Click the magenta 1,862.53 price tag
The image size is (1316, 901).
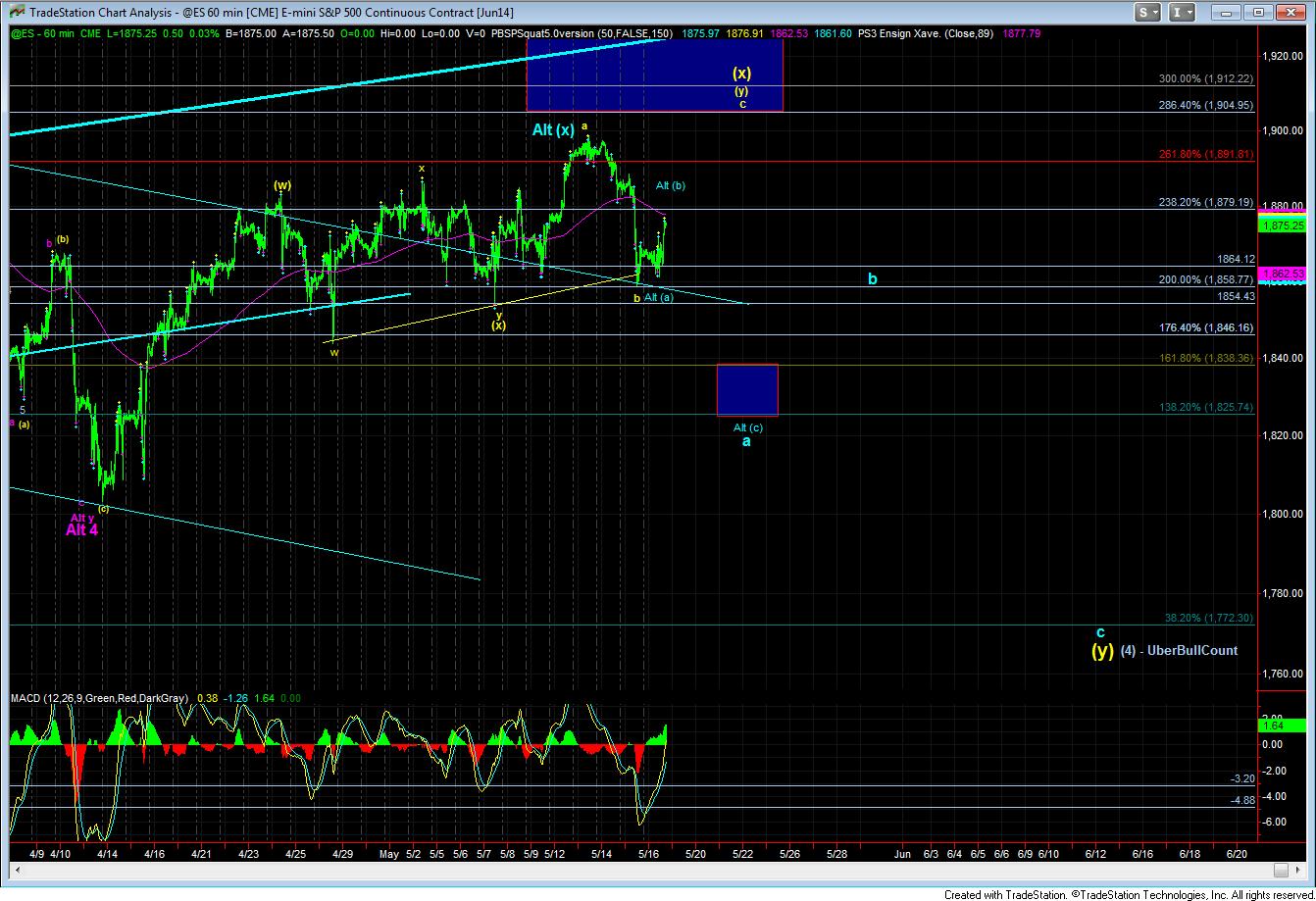pos(1285,273)
